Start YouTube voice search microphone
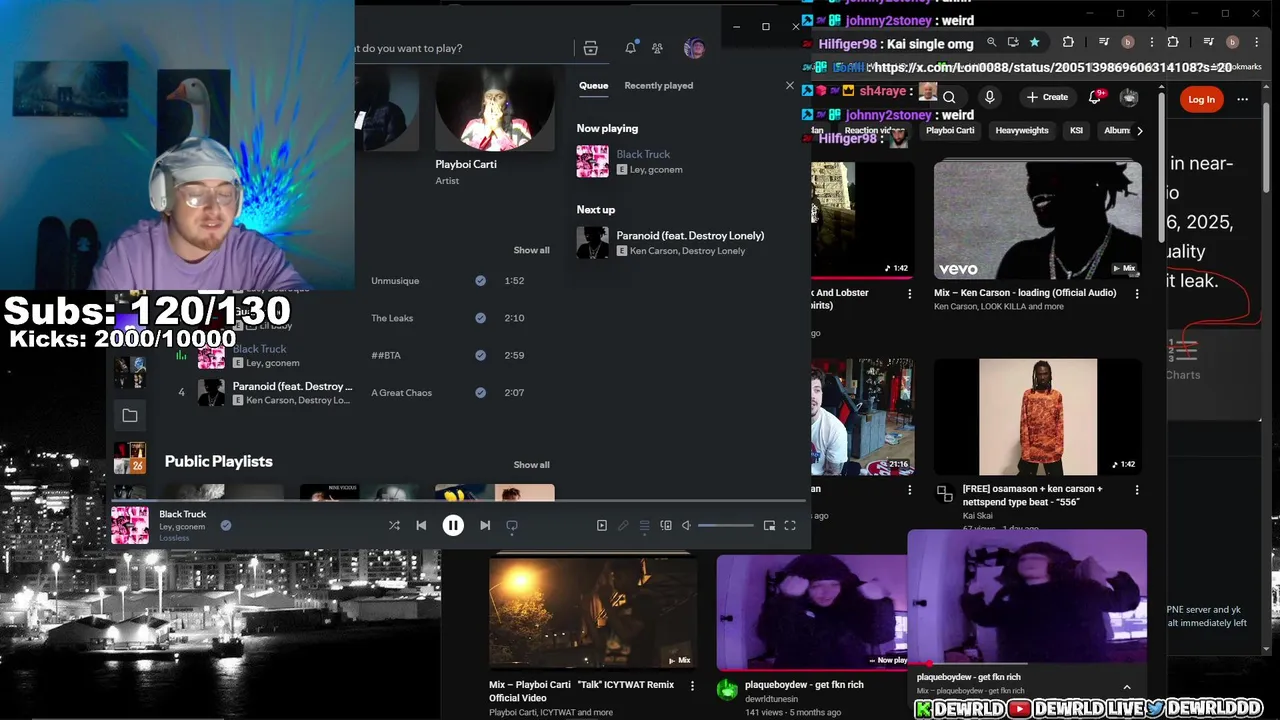Screen dimensions: 1280x720 click(989, 97)
